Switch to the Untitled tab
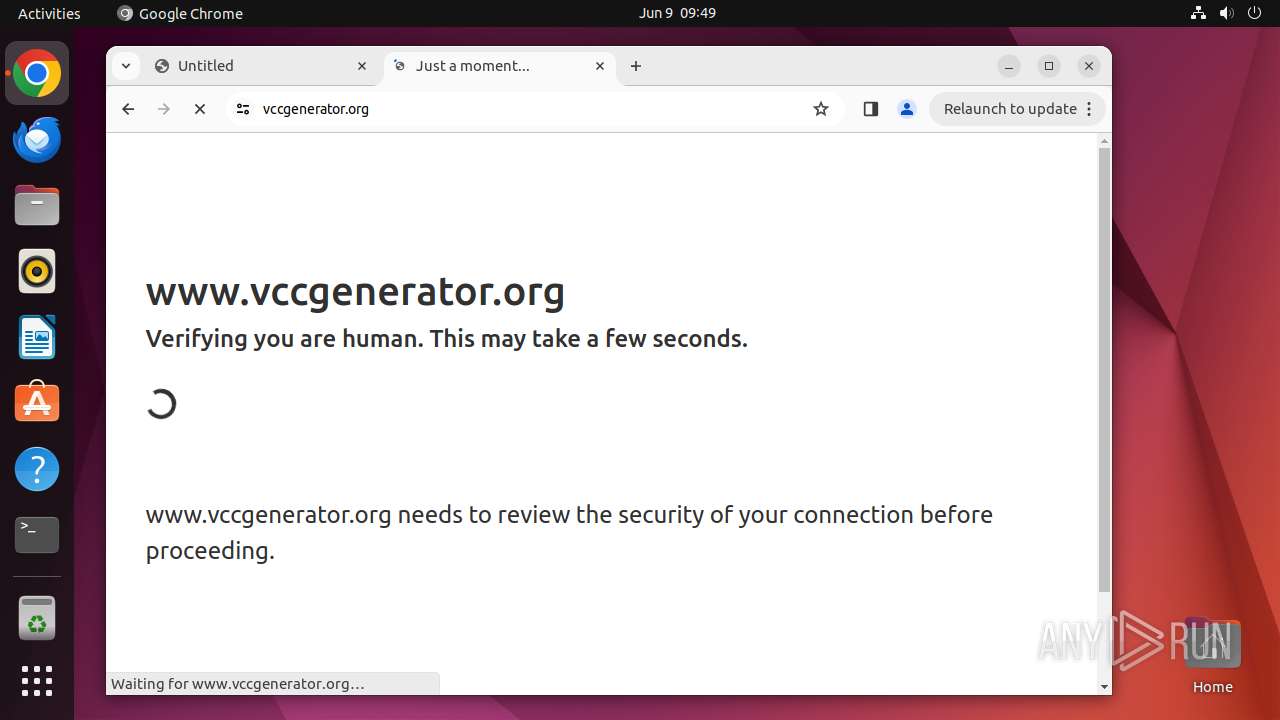The width and height of the screenshot is (1280, 720). pos(260,66)
